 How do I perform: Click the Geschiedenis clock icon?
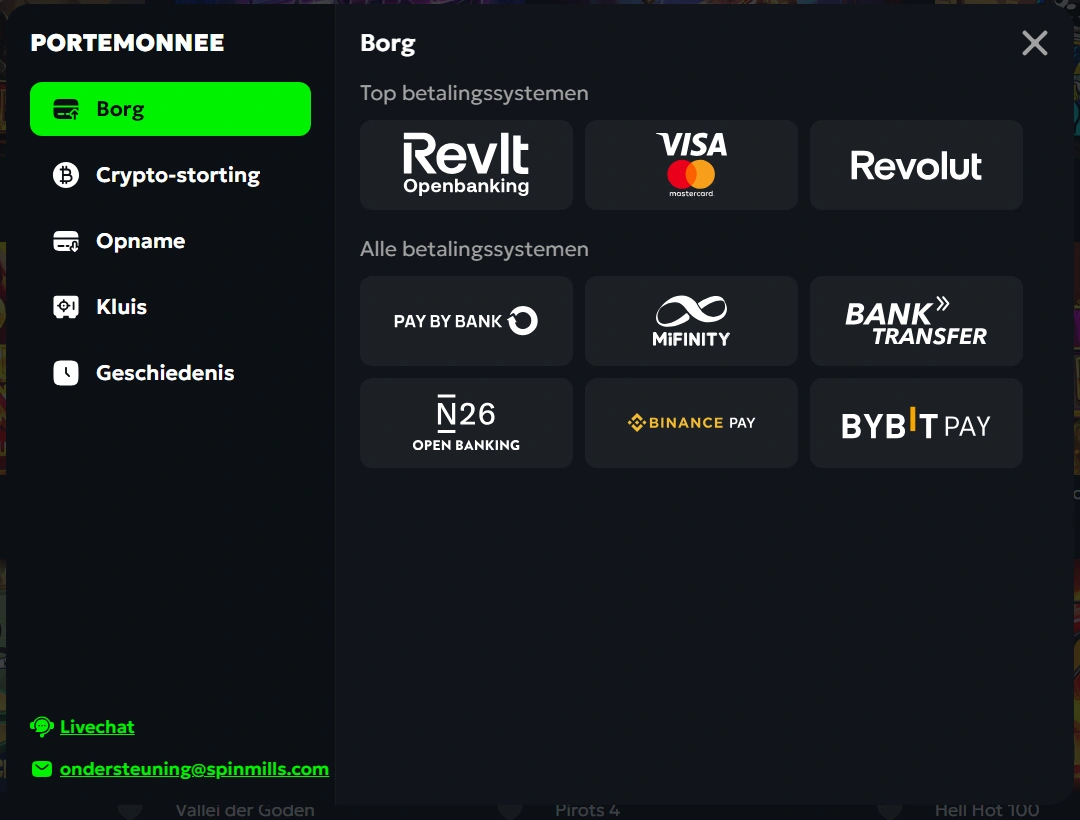click(x=66, y=373)
